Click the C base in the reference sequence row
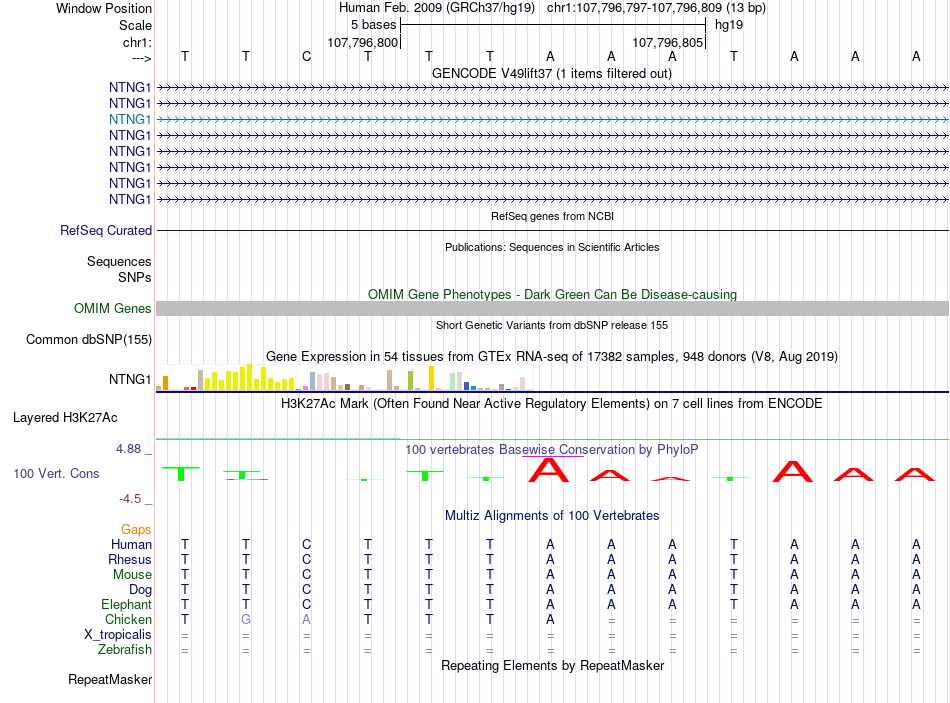 [x=307, y=56]
